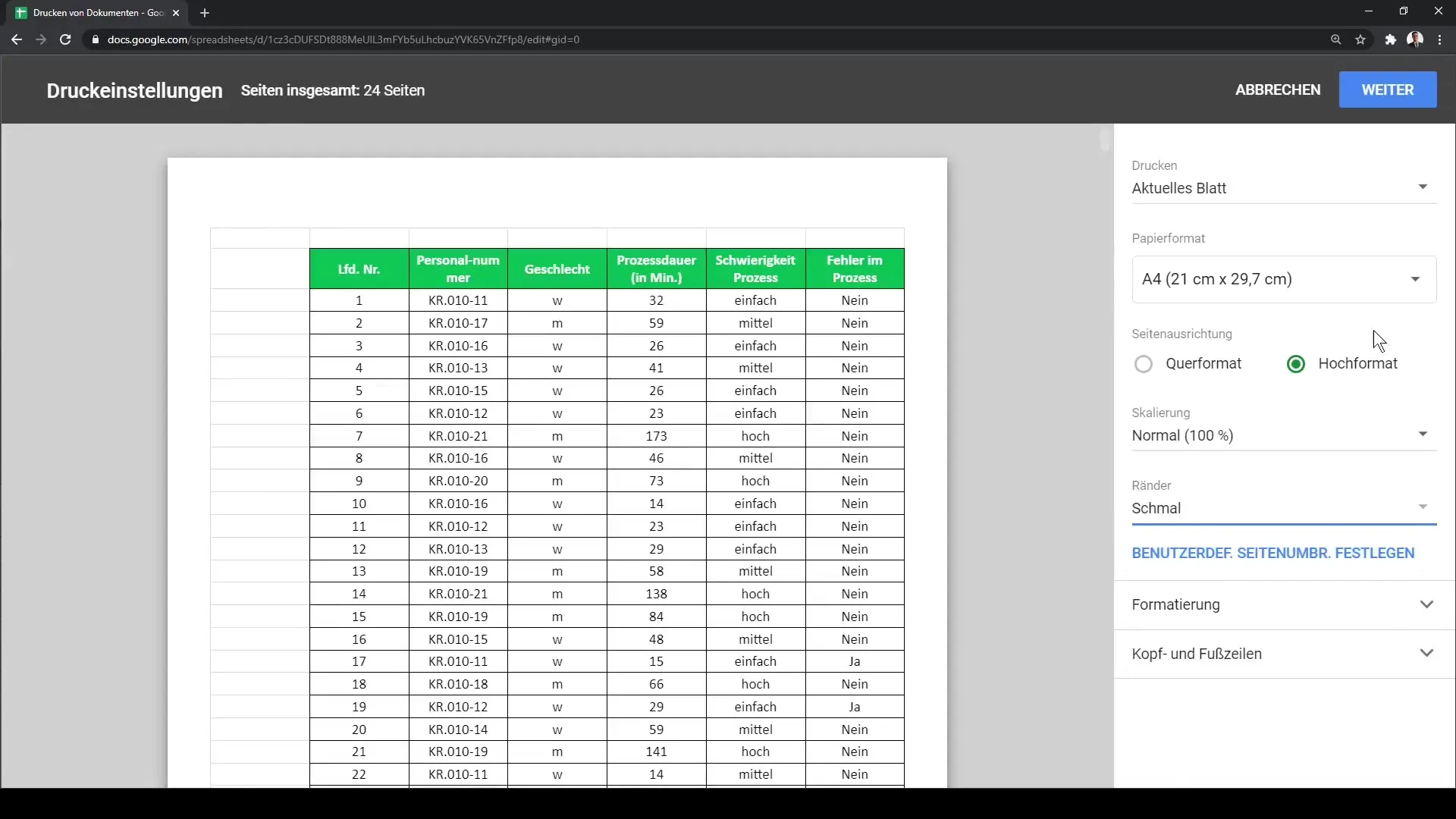
Task: Click the Personal-nummer header cell
Action: click(458, 268)
